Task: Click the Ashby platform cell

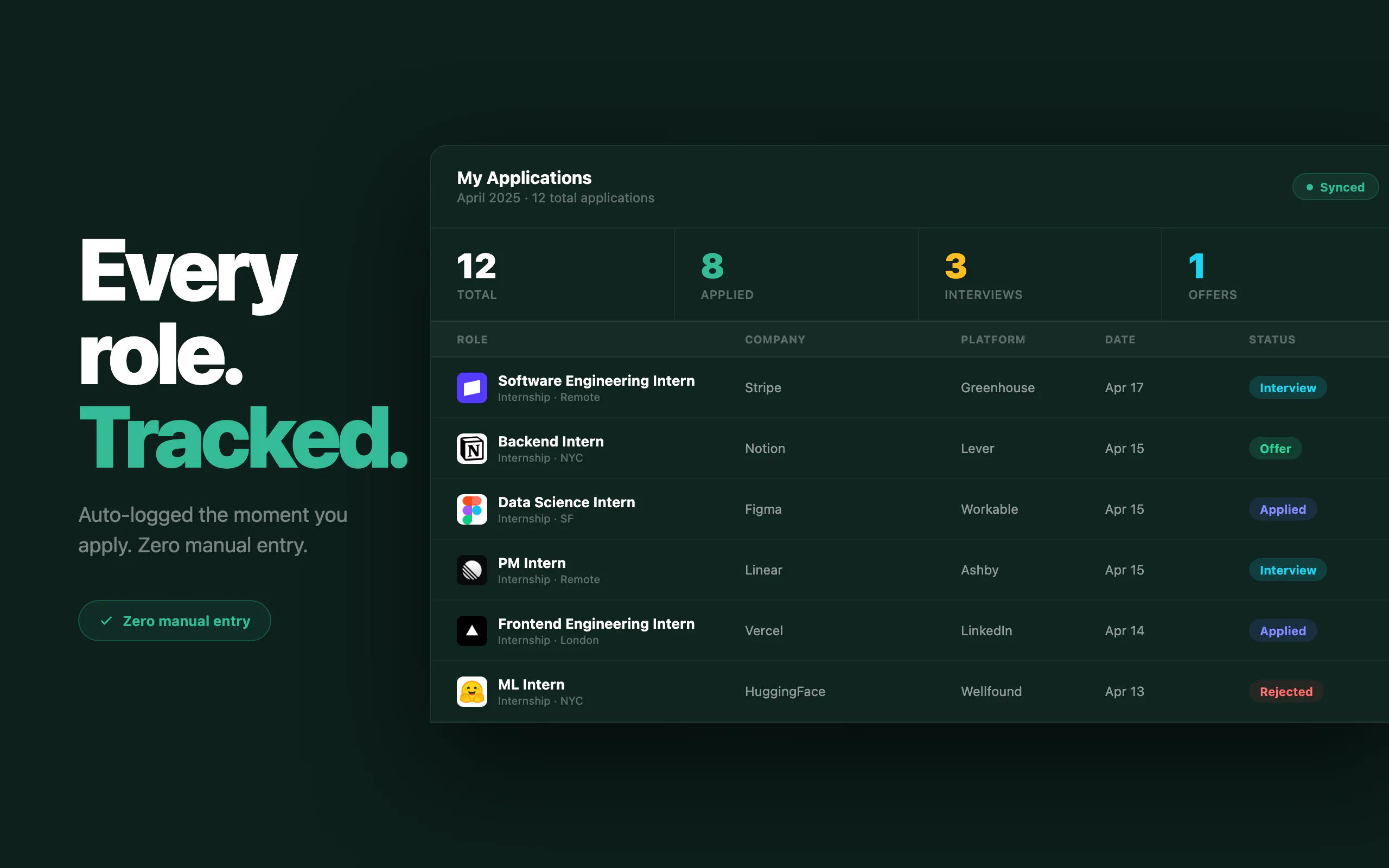Action: pyautogui.click(x=979, y=570)
